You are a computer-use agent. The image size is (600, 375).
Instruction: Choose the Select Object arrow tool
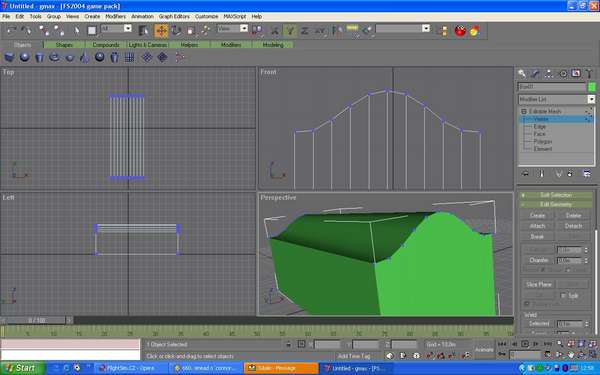77,30
